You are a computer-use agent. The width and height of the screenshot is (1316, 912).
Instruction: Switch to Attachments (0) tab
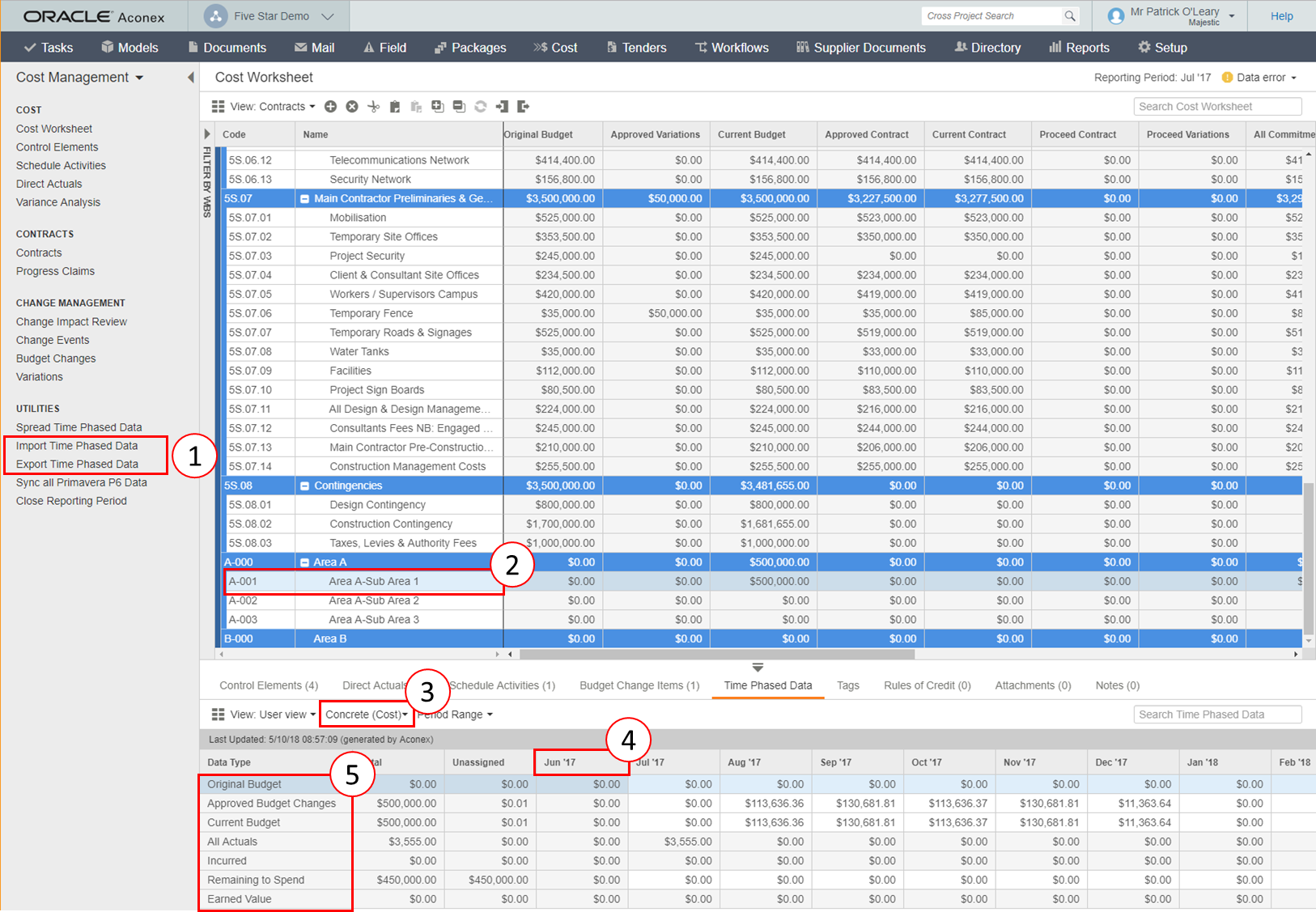point(1033,685)
